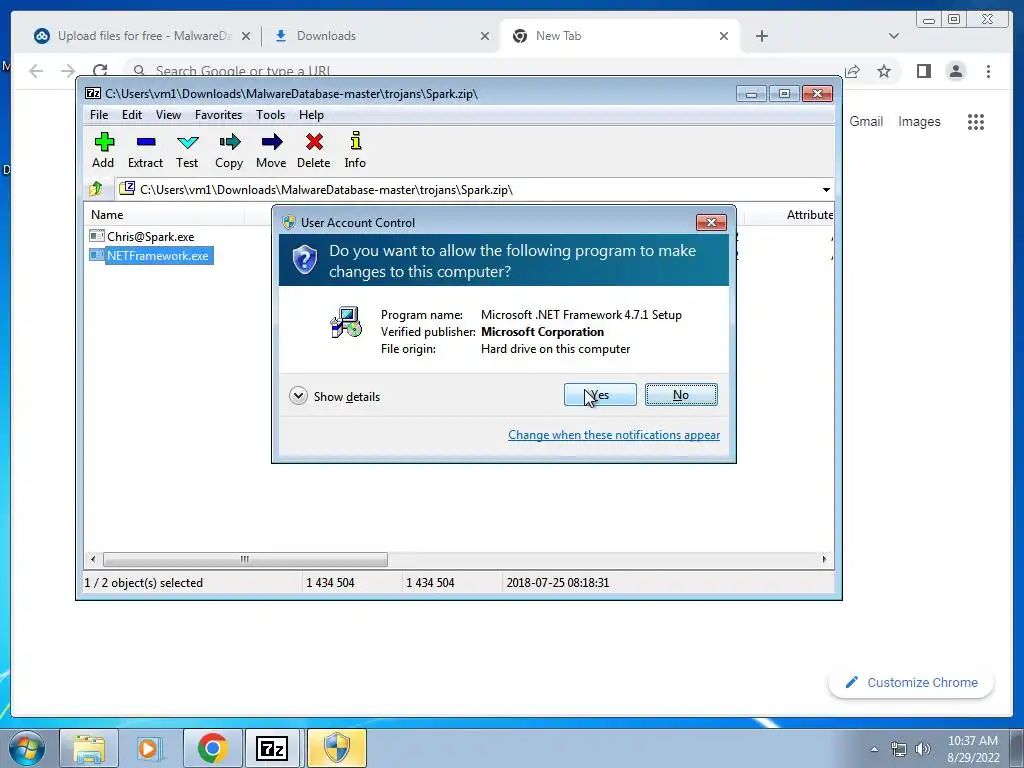This screenshot has width=1024, height=768.
Task: Go up one folder level in 7-Zip
Action: pos(96,189)
